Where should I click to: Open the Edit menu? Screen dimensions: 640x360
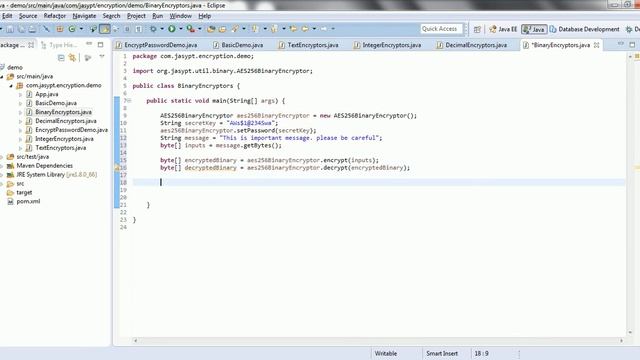[7, 16]
